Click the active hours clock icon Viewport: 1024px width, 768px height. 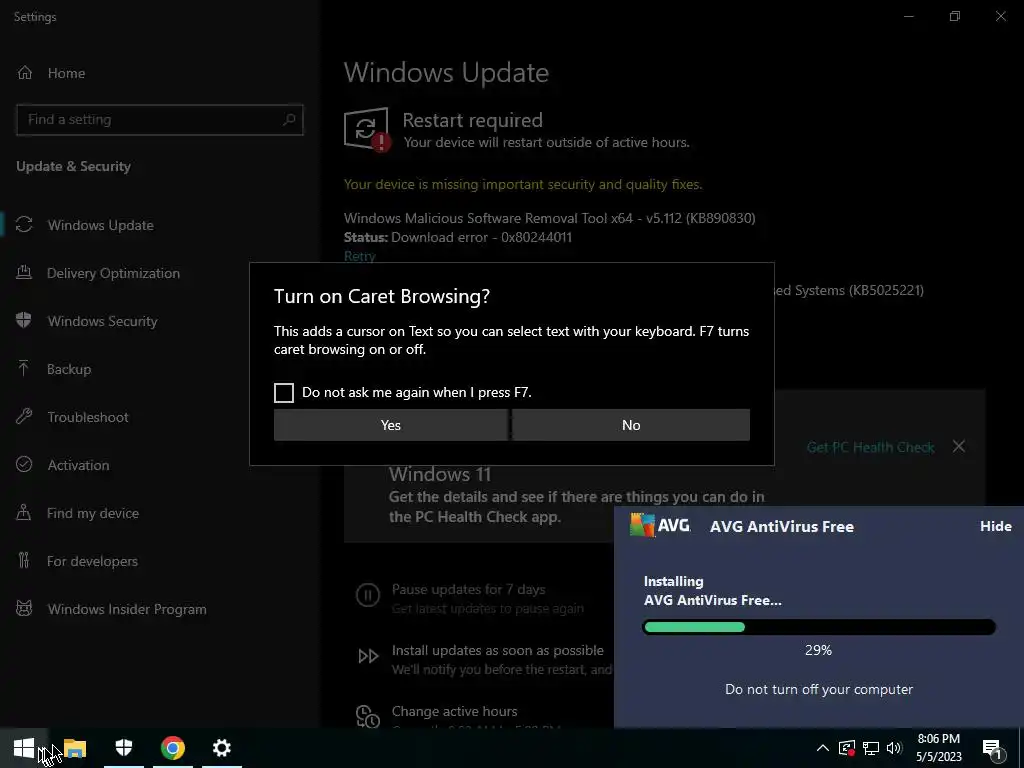(x=368, y=716)
